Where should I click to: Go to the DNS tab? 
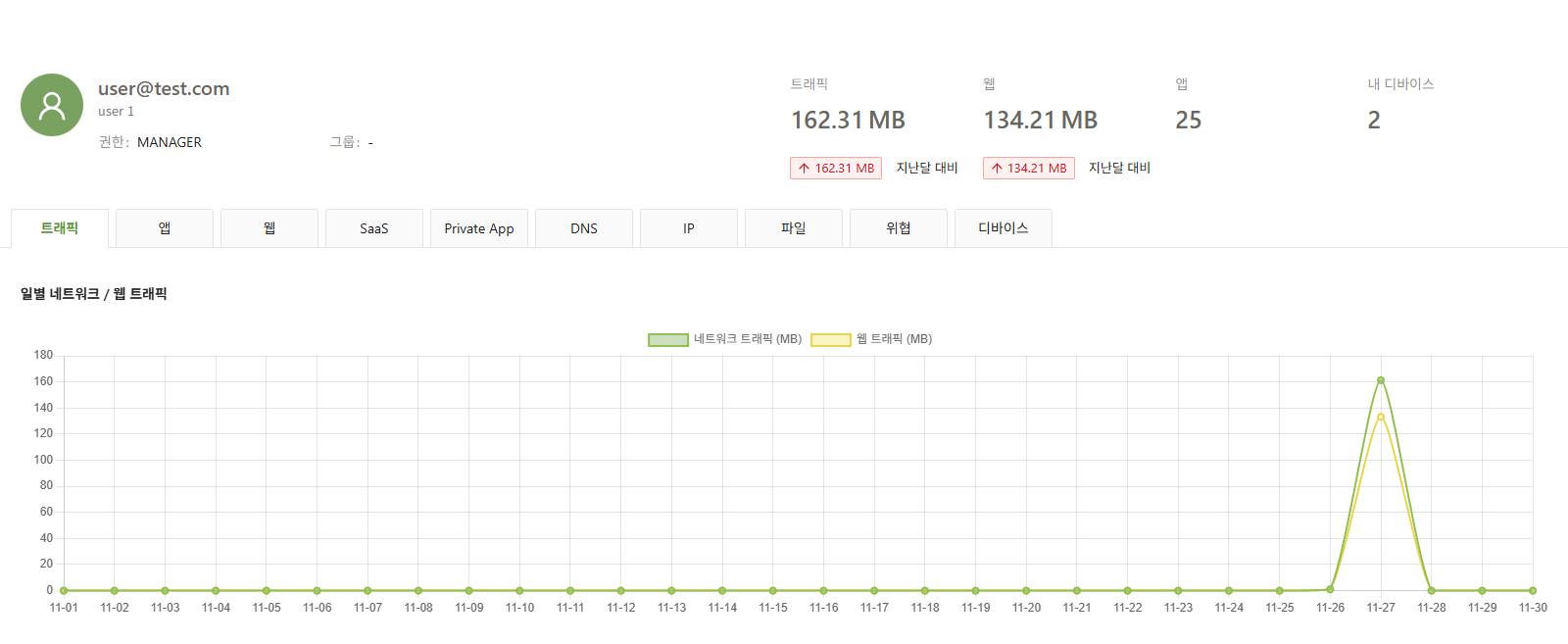tap(584, 228)
